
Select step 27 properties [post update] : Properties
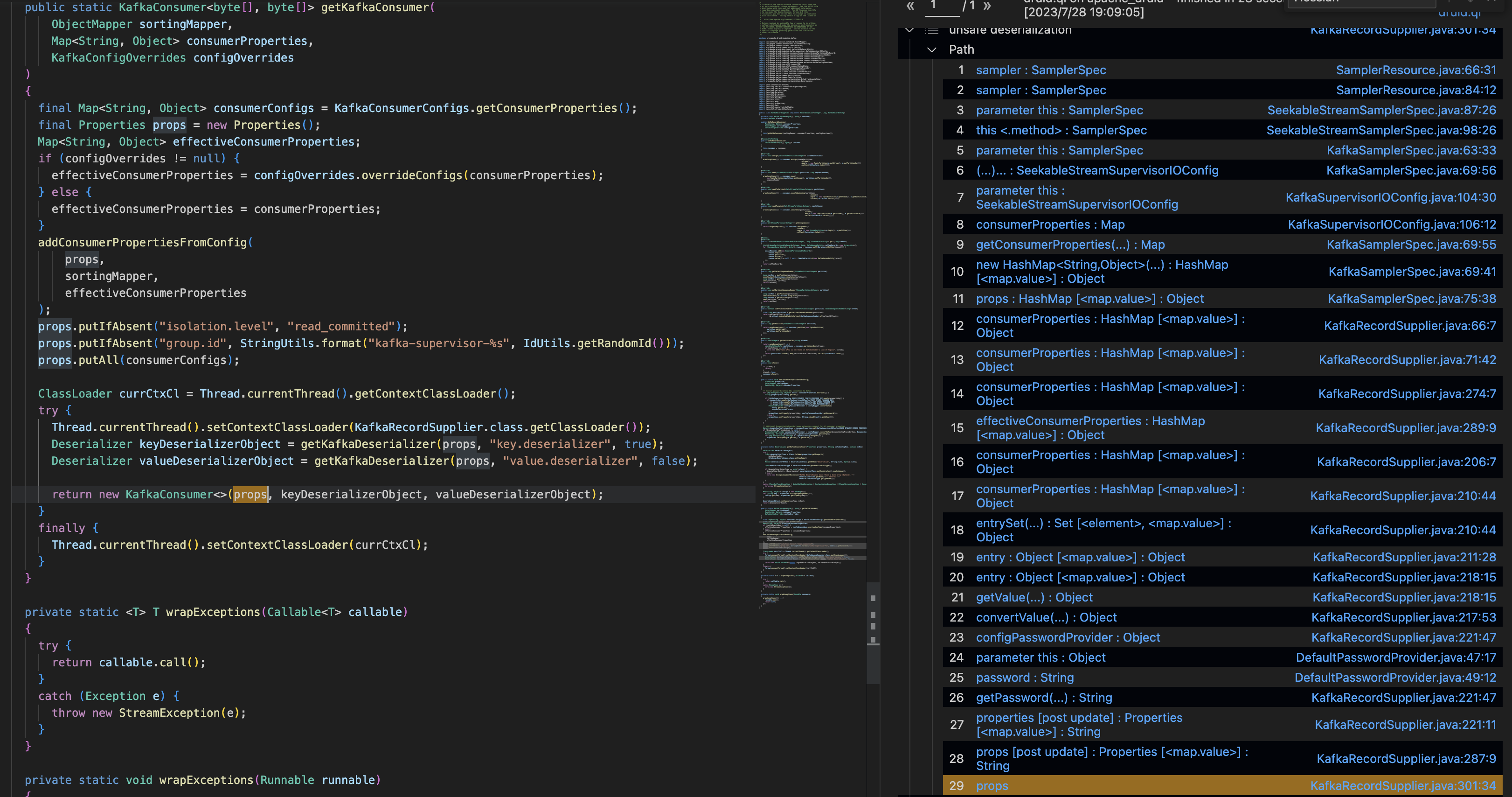[1079, 724]
